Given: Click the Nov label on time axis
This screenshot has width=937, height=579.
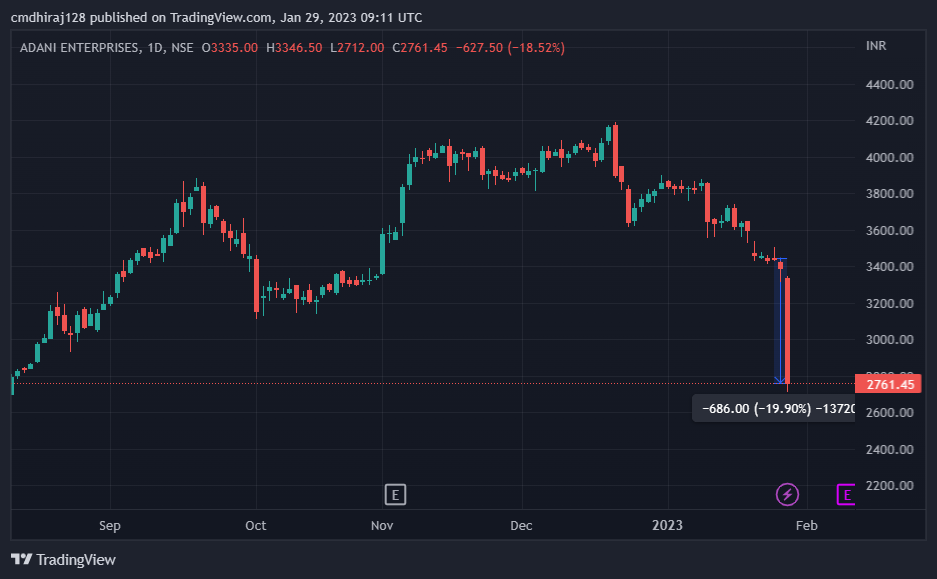Looking at the screenshot, I should pyautogui.click(x=382, y=526).
